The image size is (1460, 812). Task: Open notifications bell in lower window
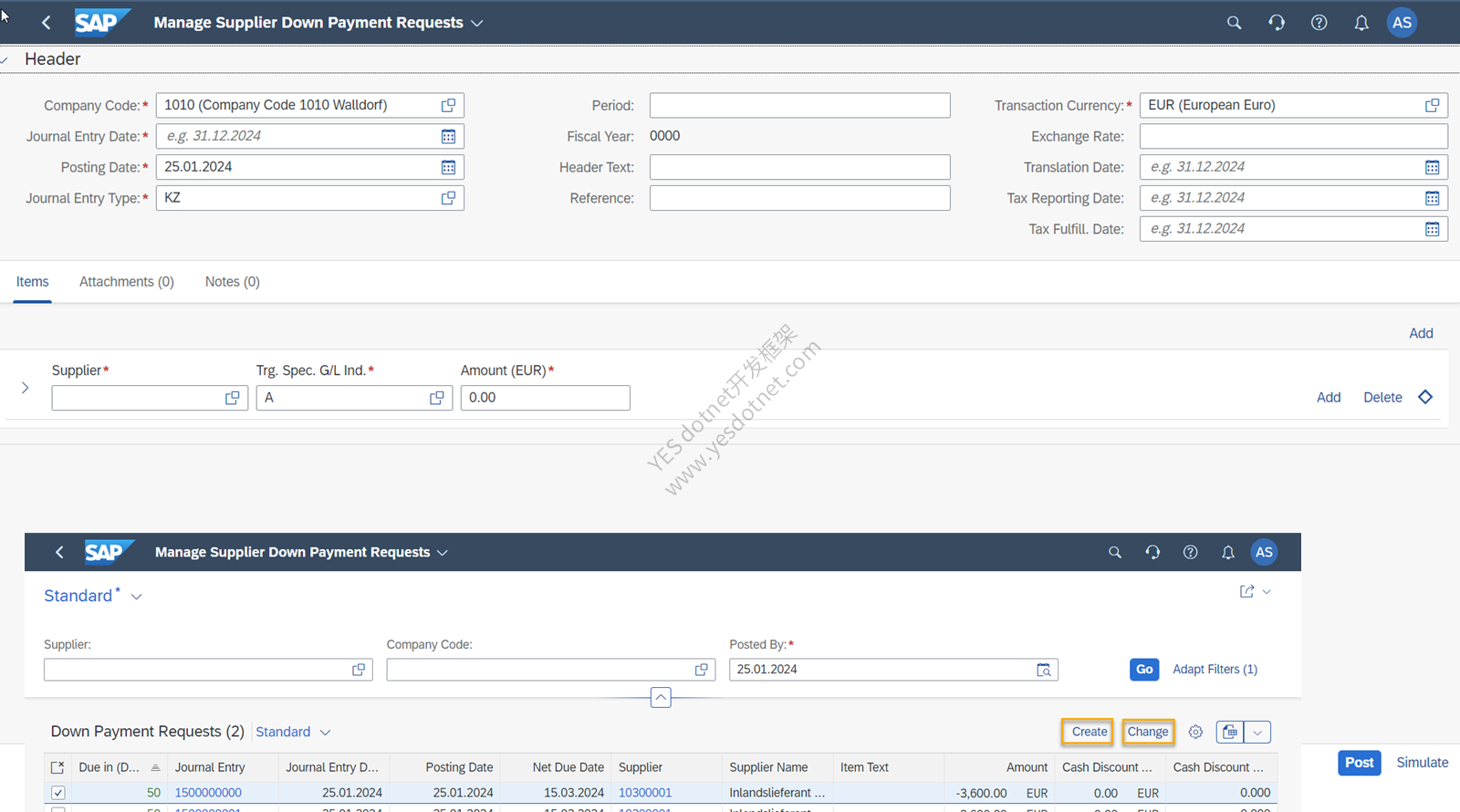point(1227,552)
